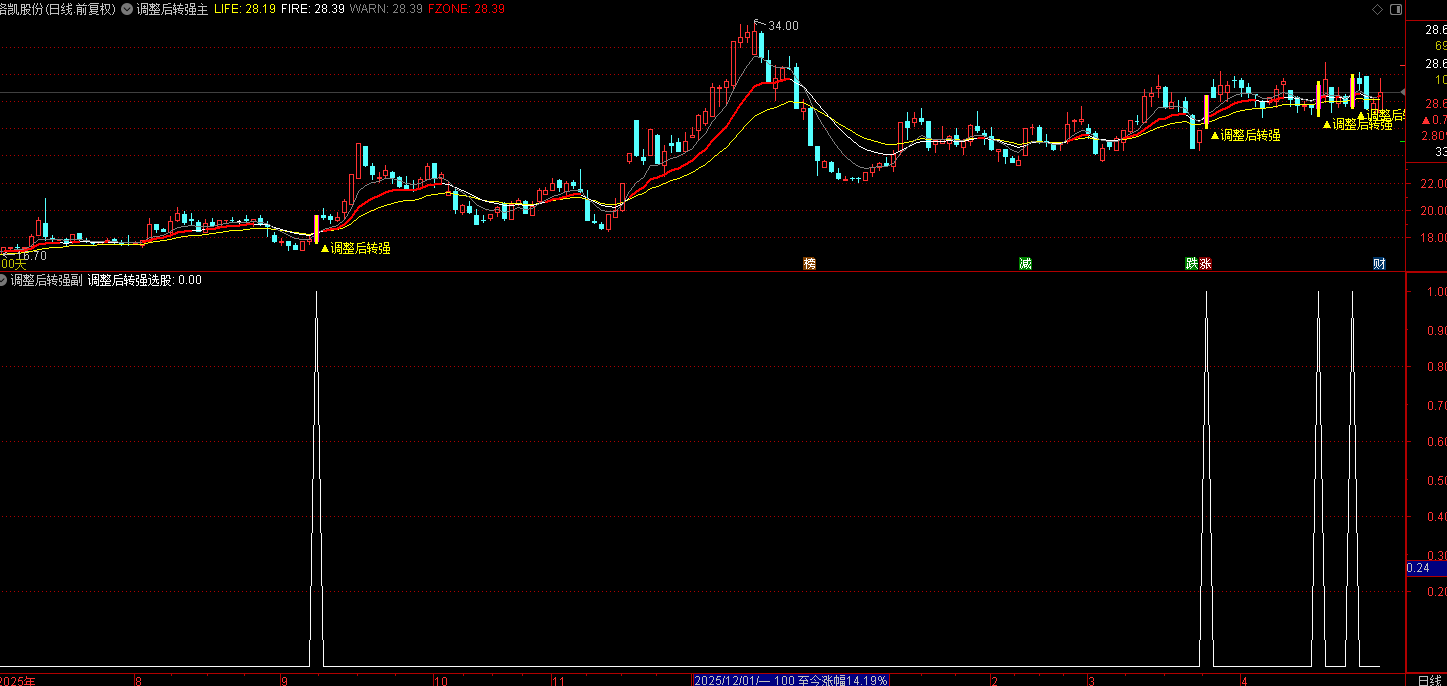Click the month 4 marker on time axis
Screen dimensions: 1447x686
coord(1244,680)
